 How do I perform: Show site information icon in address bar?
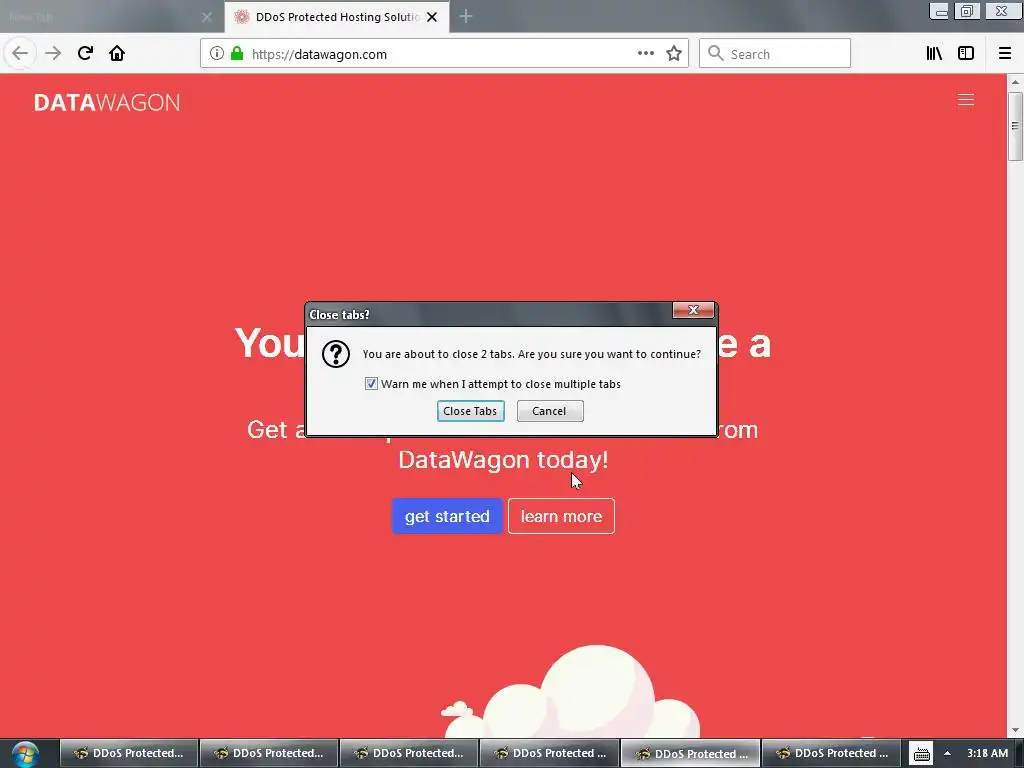click(x=217, y=54)
